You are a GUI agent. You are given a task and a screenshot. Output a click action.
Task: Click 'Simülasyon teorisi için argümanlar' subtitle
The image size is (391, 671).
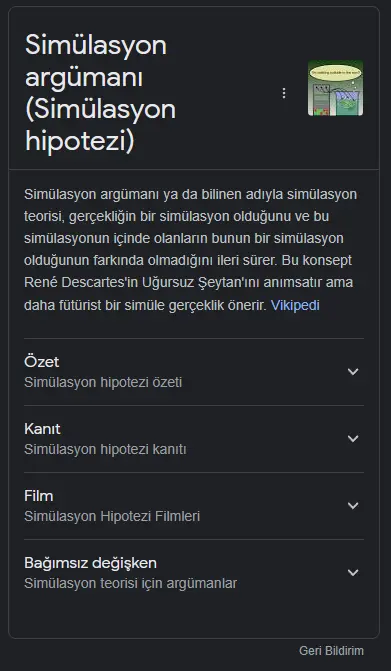[130, 583]
